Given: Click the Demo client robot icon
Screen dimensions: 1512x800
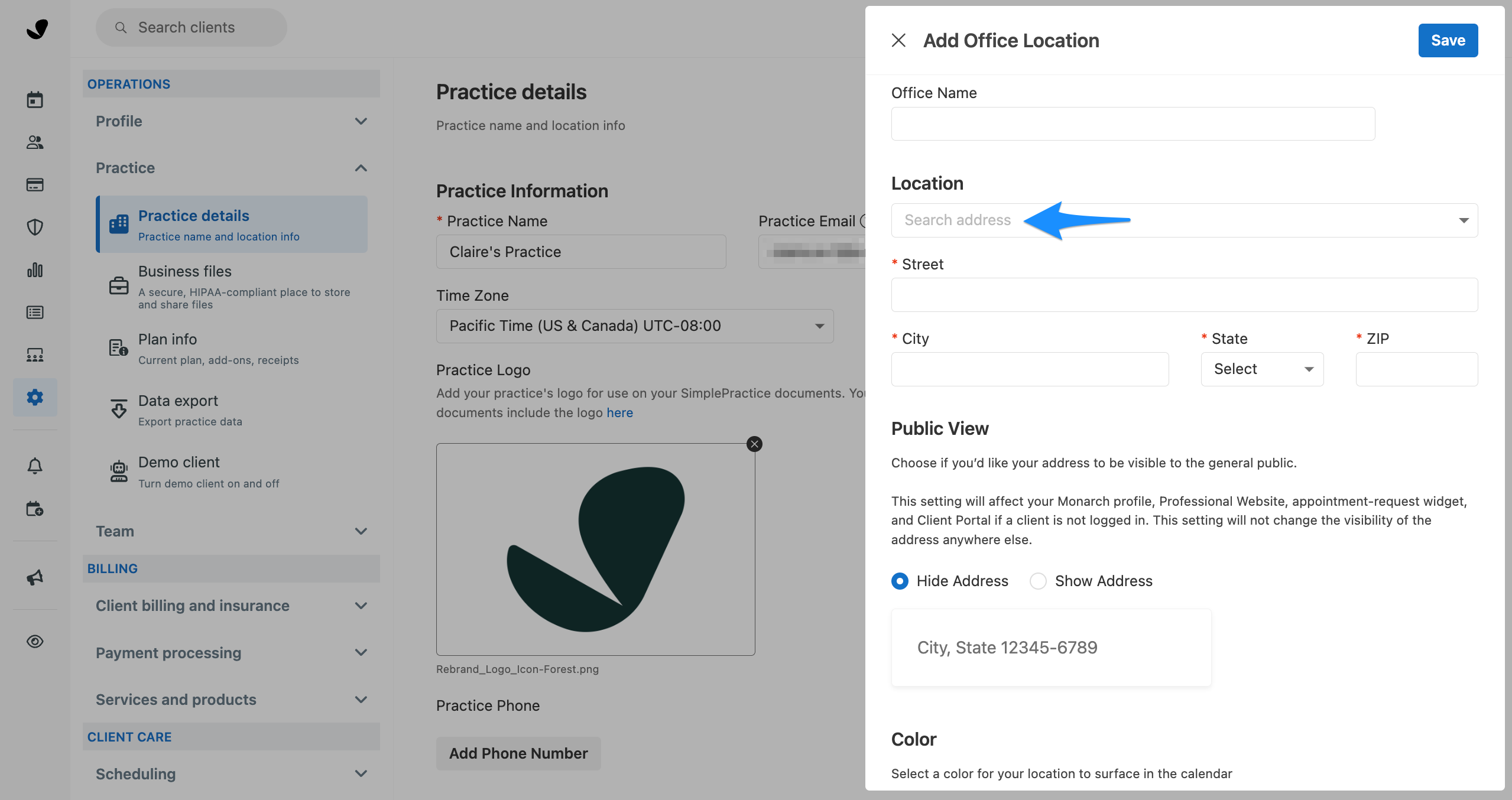Looking at the screenshot, I should pyautogui.click(x=119, y=471).
